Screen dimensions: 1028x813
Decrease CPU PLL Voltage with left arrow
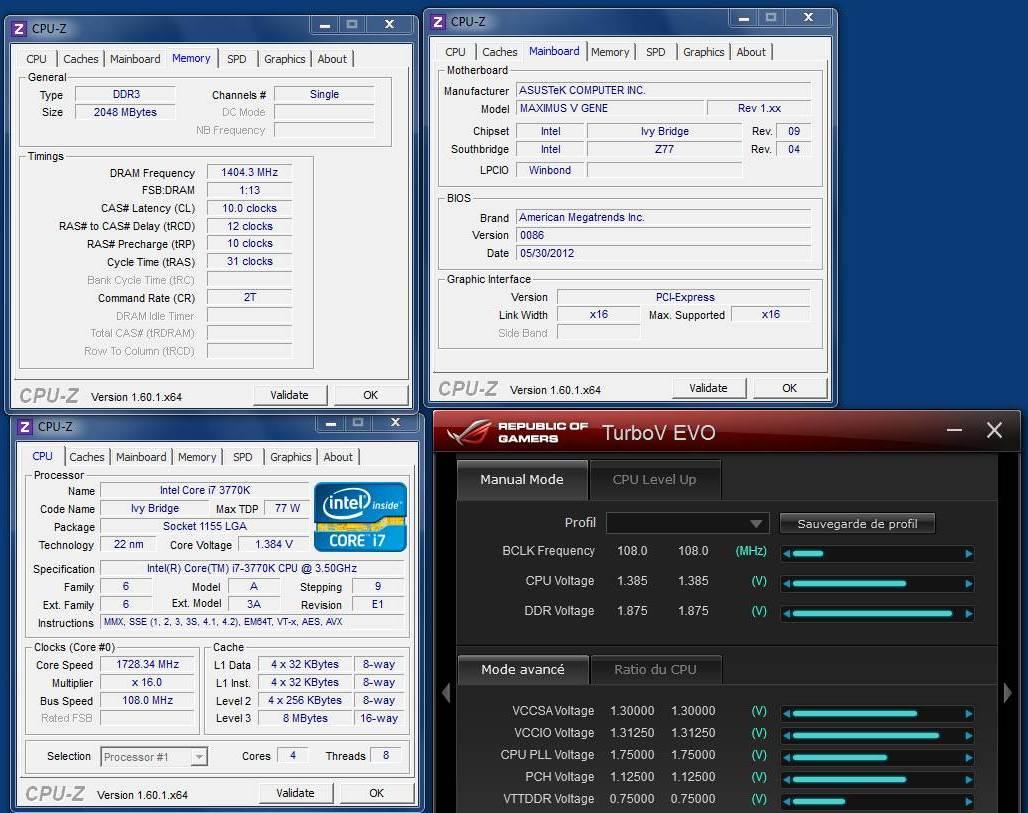pyautogui.click(x=786, y=758)
